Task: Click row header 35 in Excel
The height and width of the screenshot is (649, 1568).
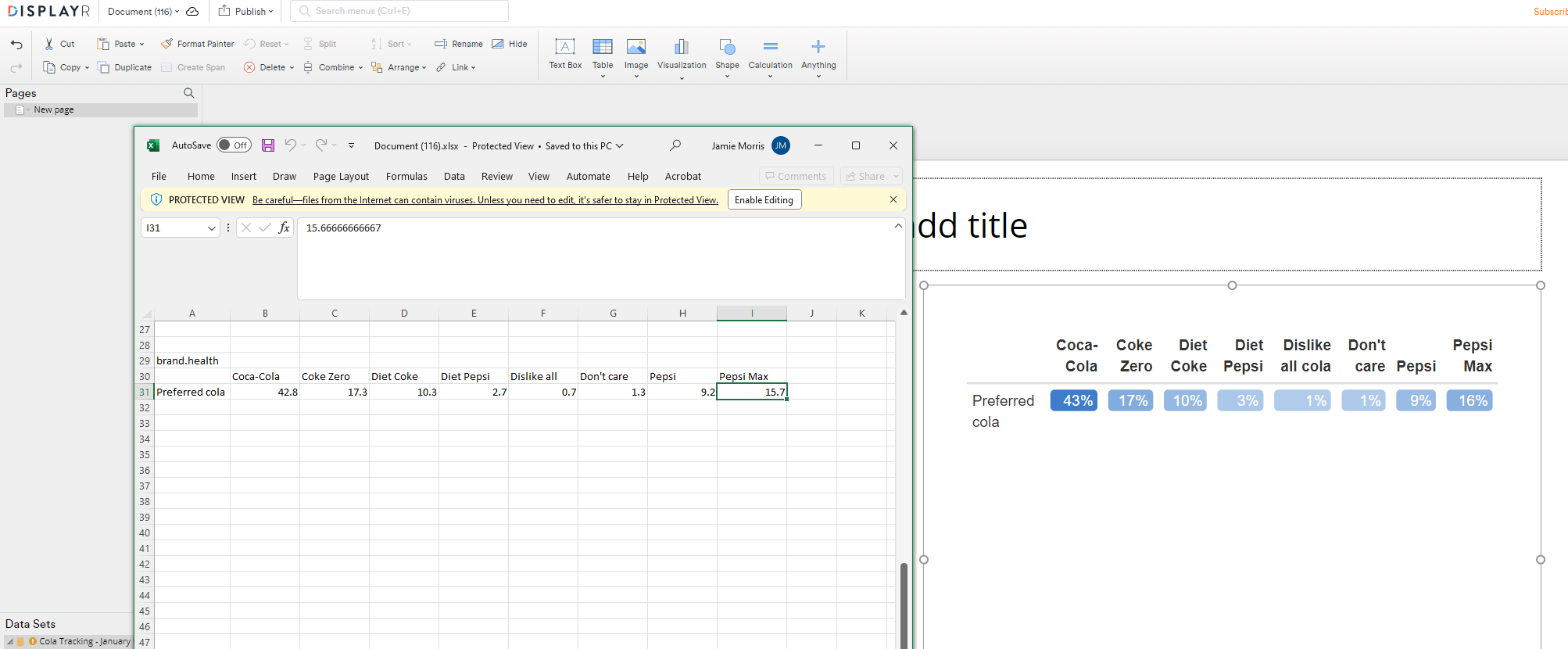Action: (145, 454)
